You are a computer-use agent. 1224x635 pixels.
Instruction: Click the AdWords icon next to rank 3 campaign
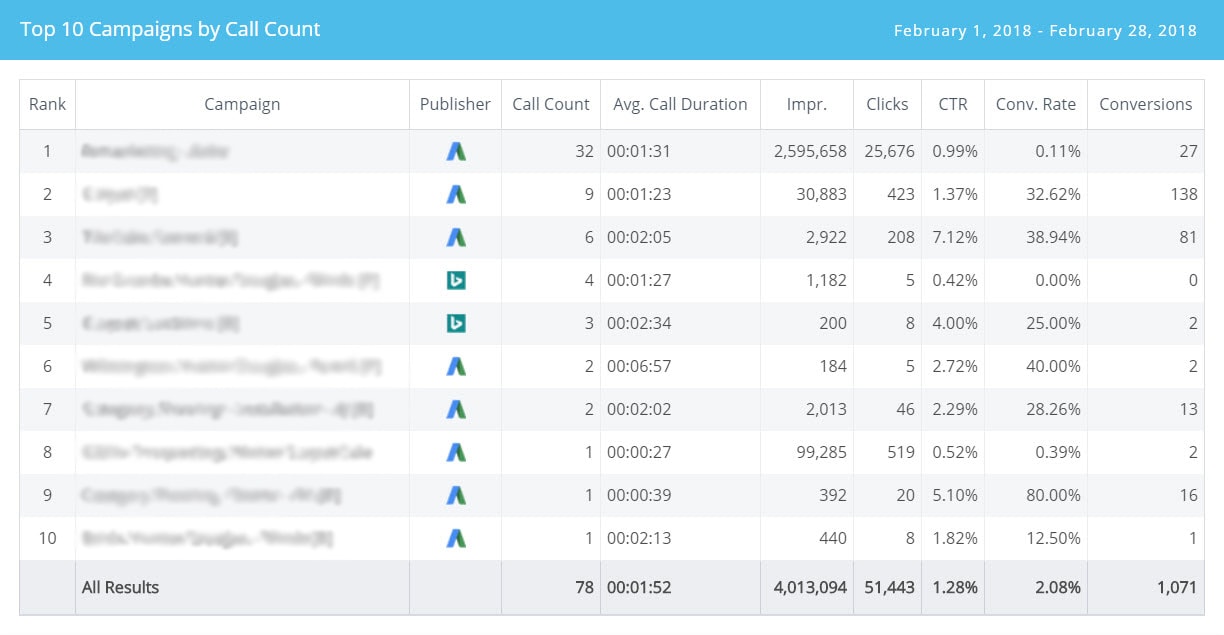tap(455, 237)
